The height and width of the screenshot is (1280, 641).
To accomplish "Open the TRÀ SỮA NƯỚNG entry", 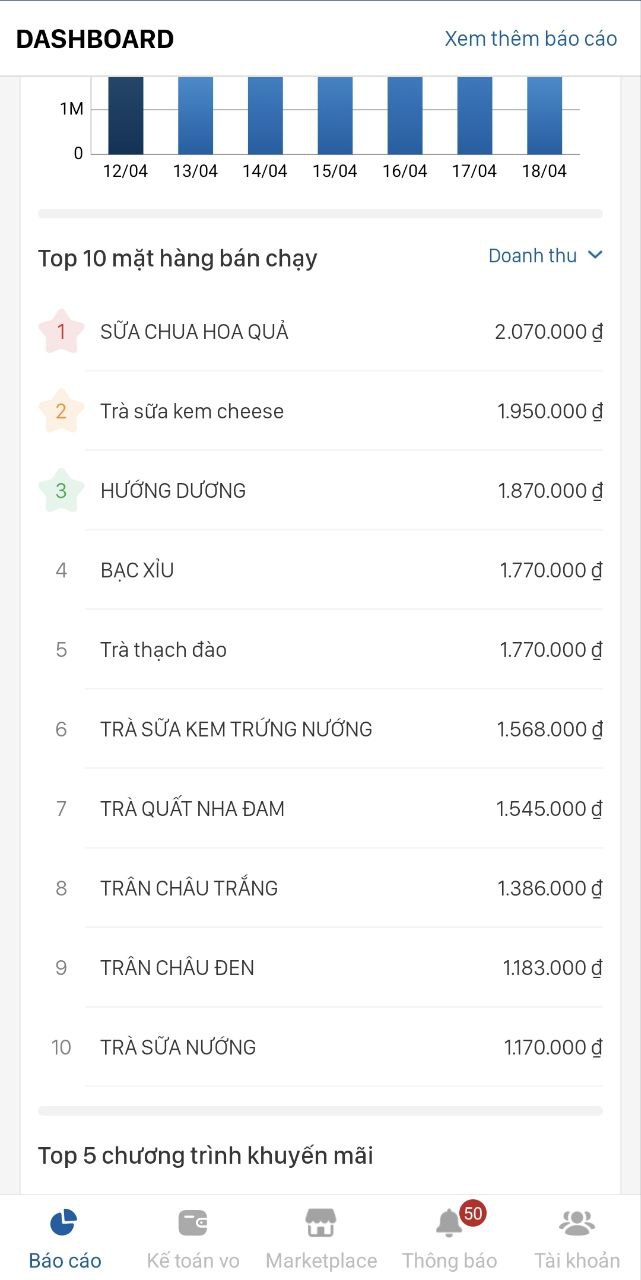I will pyautogui.click(x=178, y=1047).
